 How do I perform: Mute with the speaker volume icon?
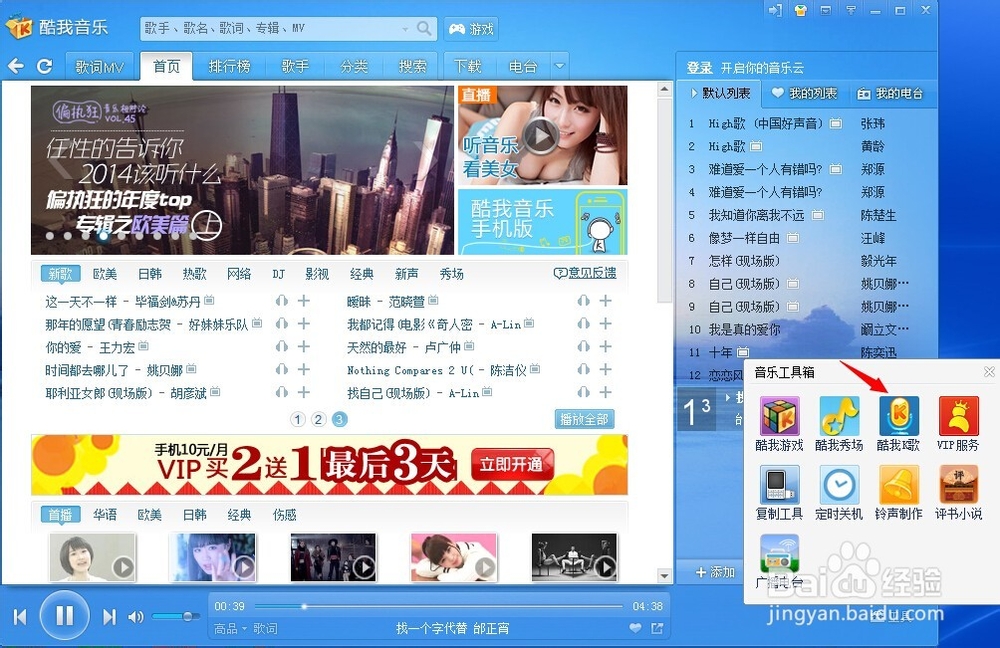pos(135,617)
